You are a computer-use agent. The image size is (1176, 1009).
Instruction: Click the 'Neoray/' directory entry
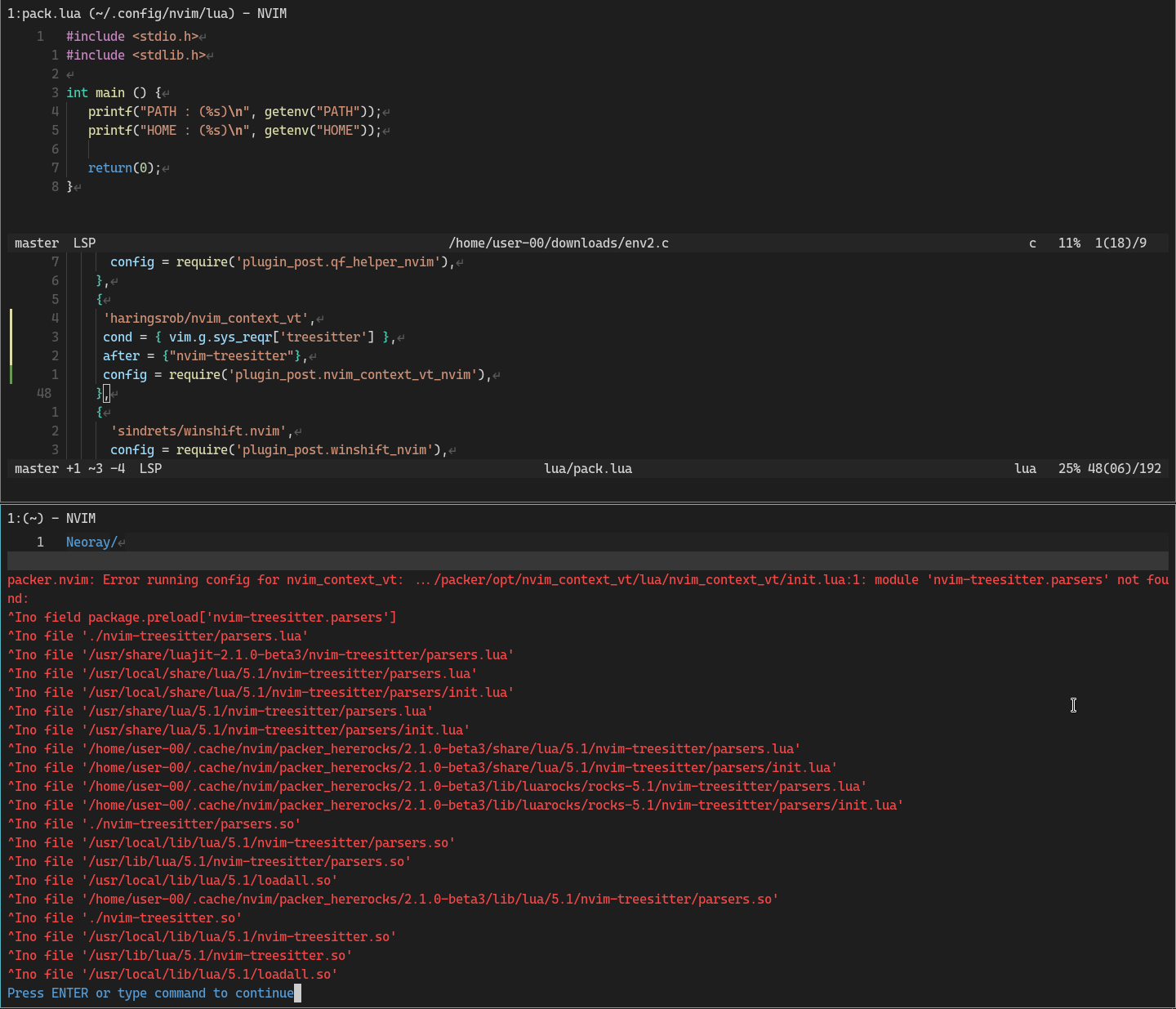pos(91,542)
